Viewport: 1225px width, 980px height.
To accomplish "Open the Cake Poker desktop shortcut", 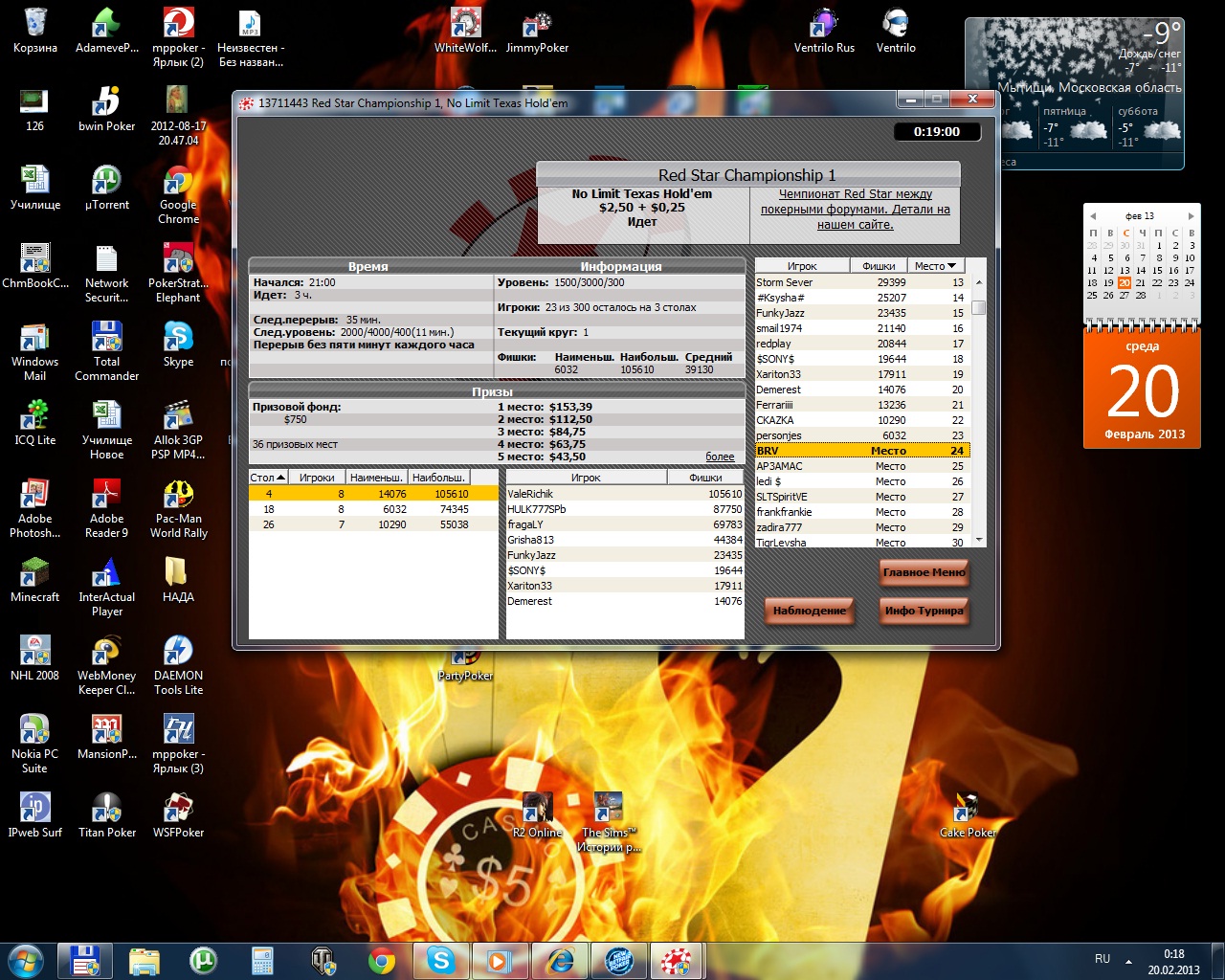I will (967, 809).
